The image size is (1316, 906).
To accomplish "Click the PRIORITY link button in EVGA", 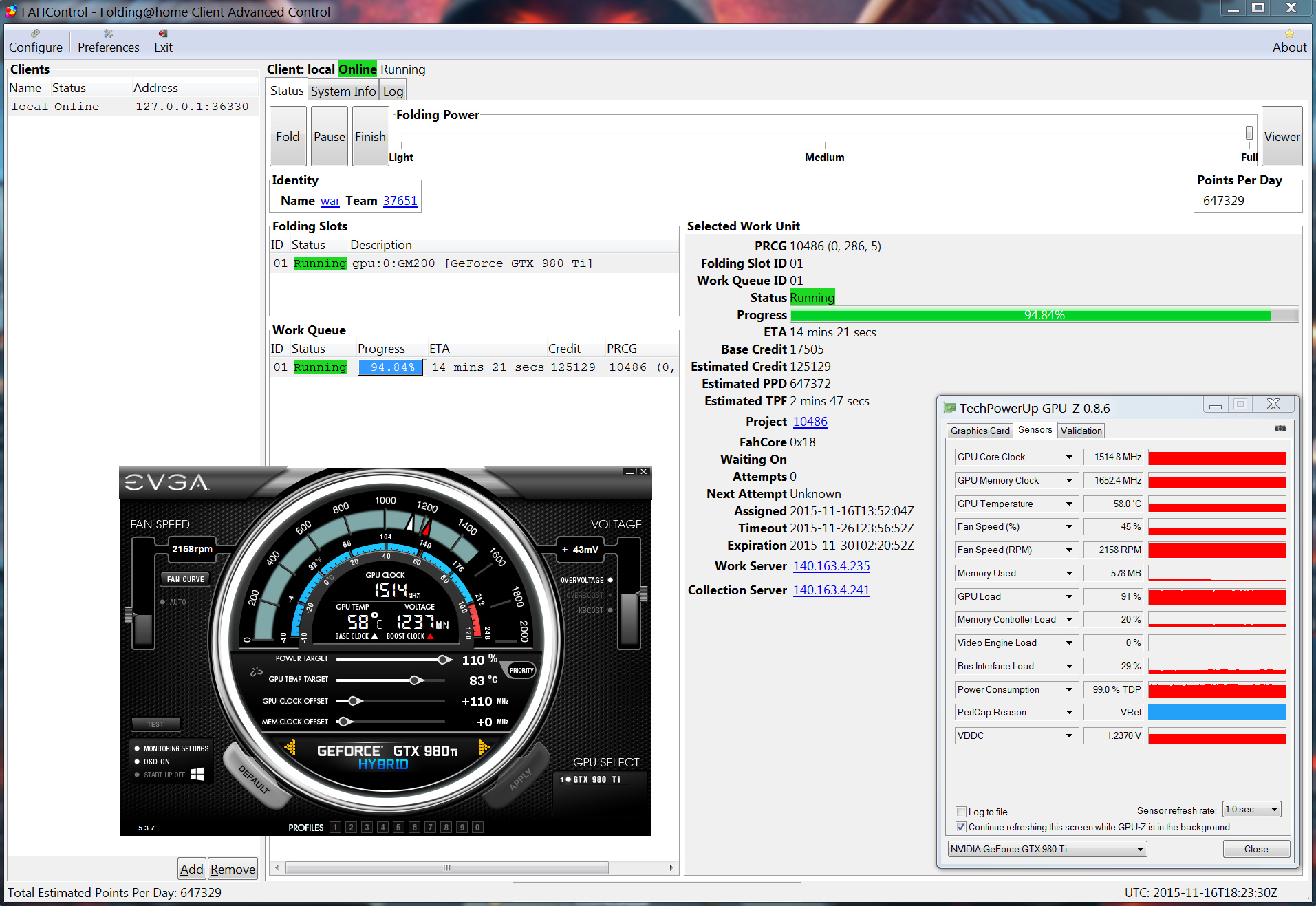I will [521, 670].
